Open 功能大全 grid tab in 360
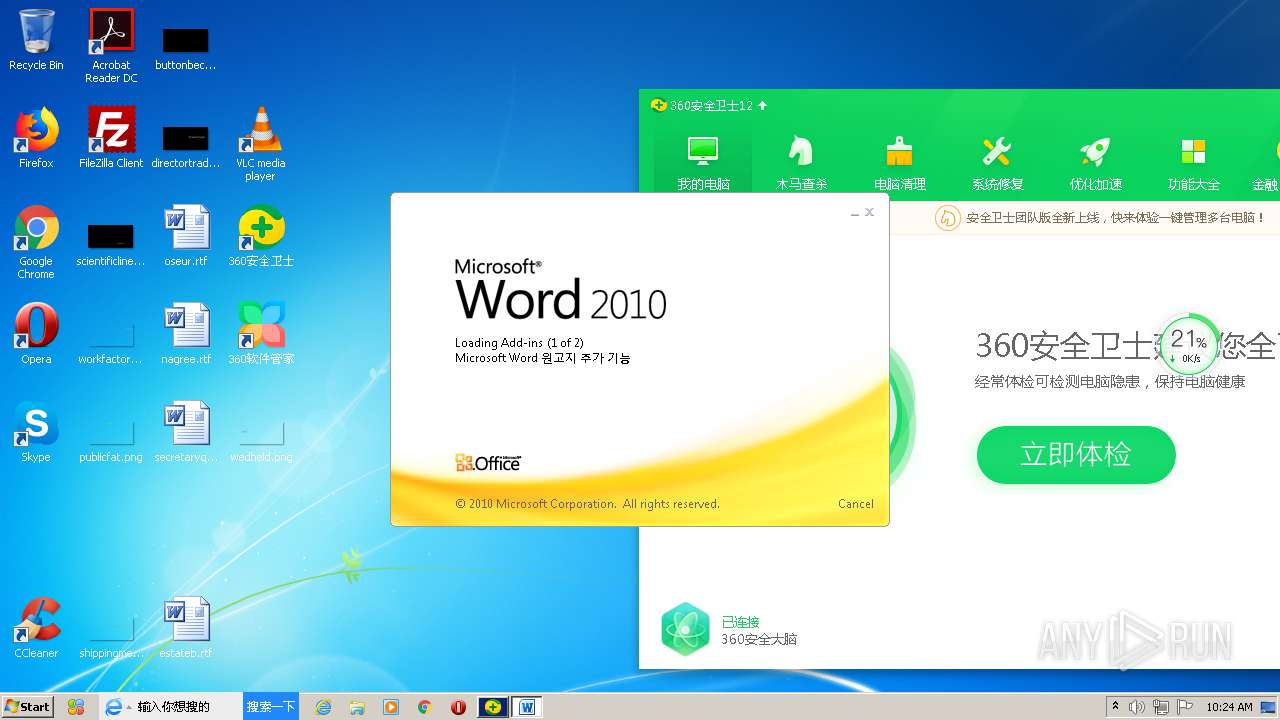1280x720 pixels. [1193, 163]
